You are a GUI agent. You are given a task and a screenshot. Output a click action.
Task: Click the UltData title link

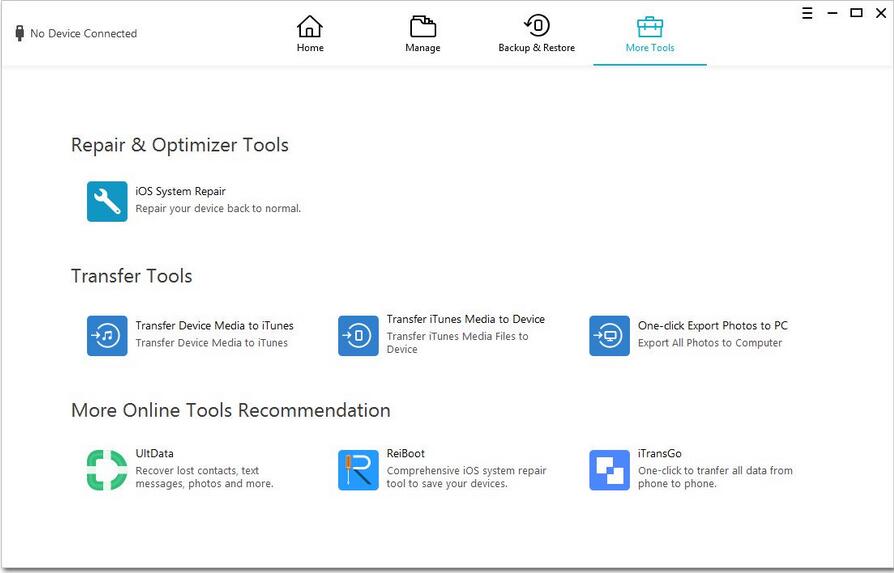click(x=155, y=453)
